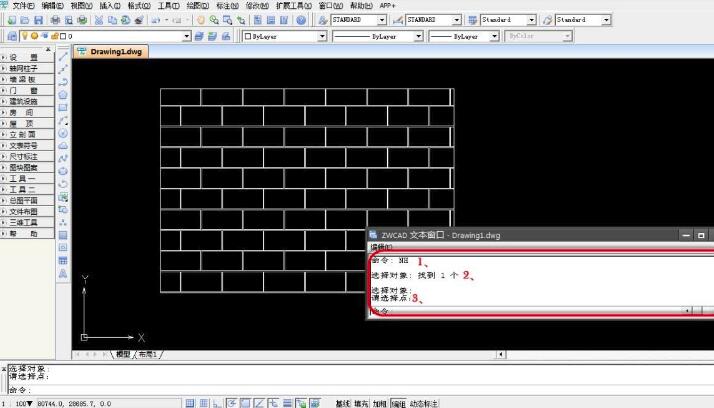
Task: Click the Open file toolbar icon
Action: [25, 20]
